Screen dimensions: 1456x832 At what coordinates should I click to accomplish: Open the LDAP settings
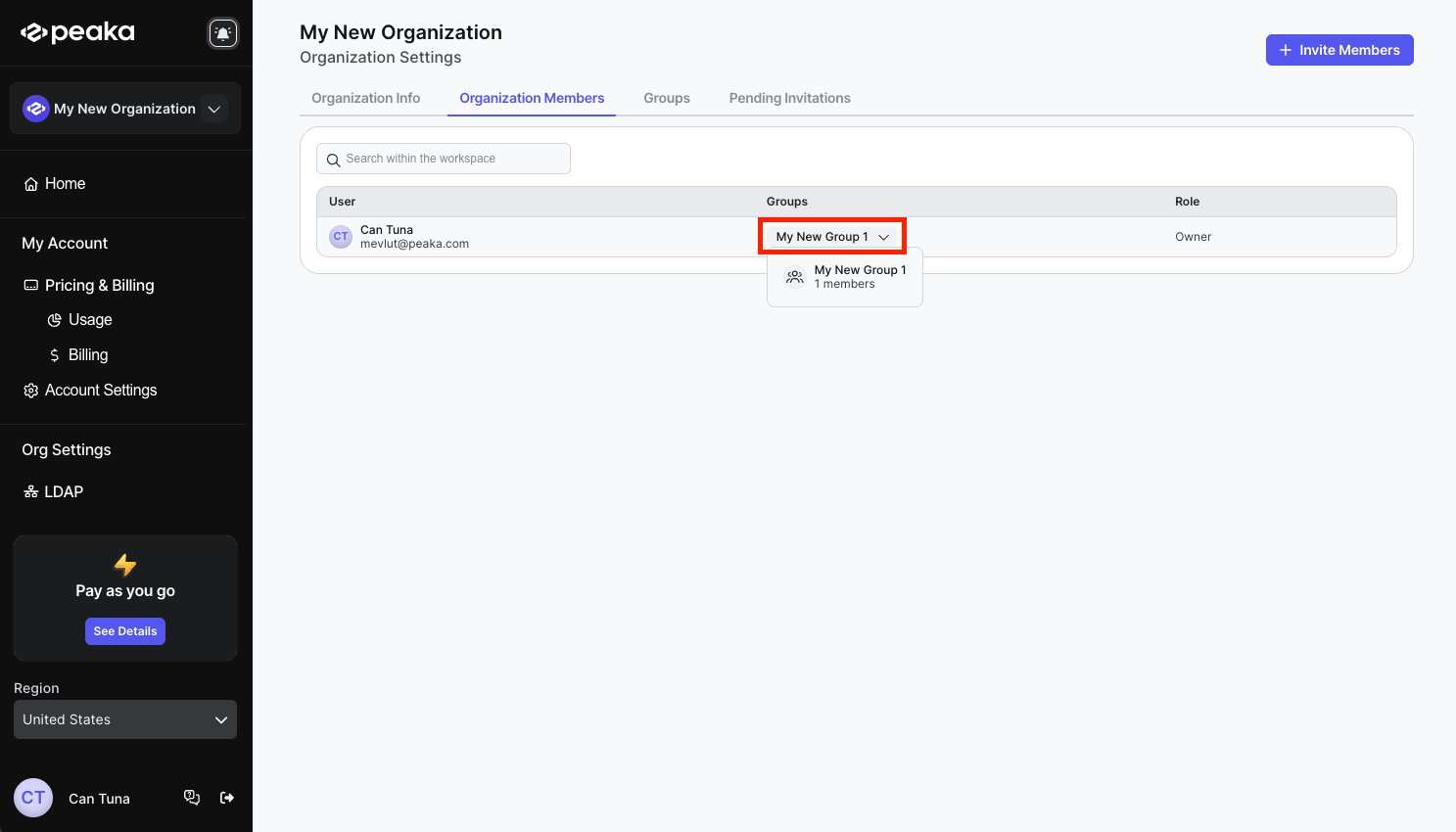click(63, 492)
